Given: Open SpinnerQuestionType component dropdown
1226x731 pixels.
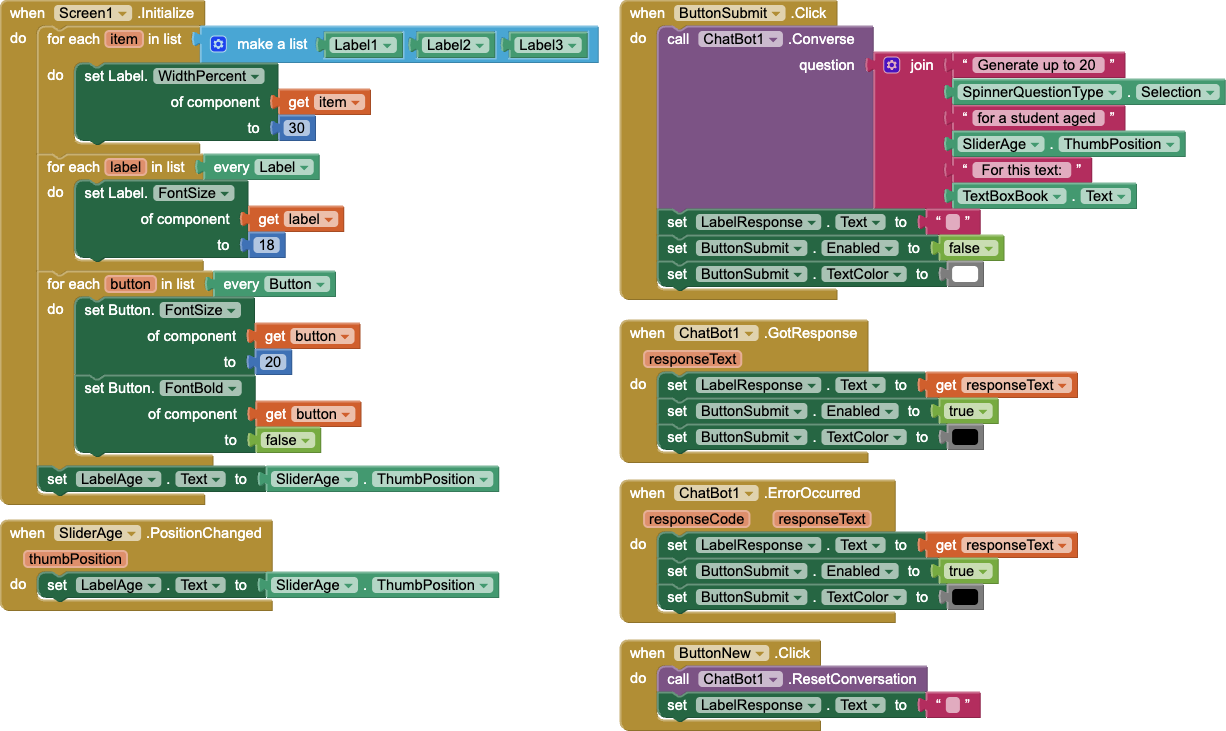Looking at the screenshot, I should coord(1041,92).
